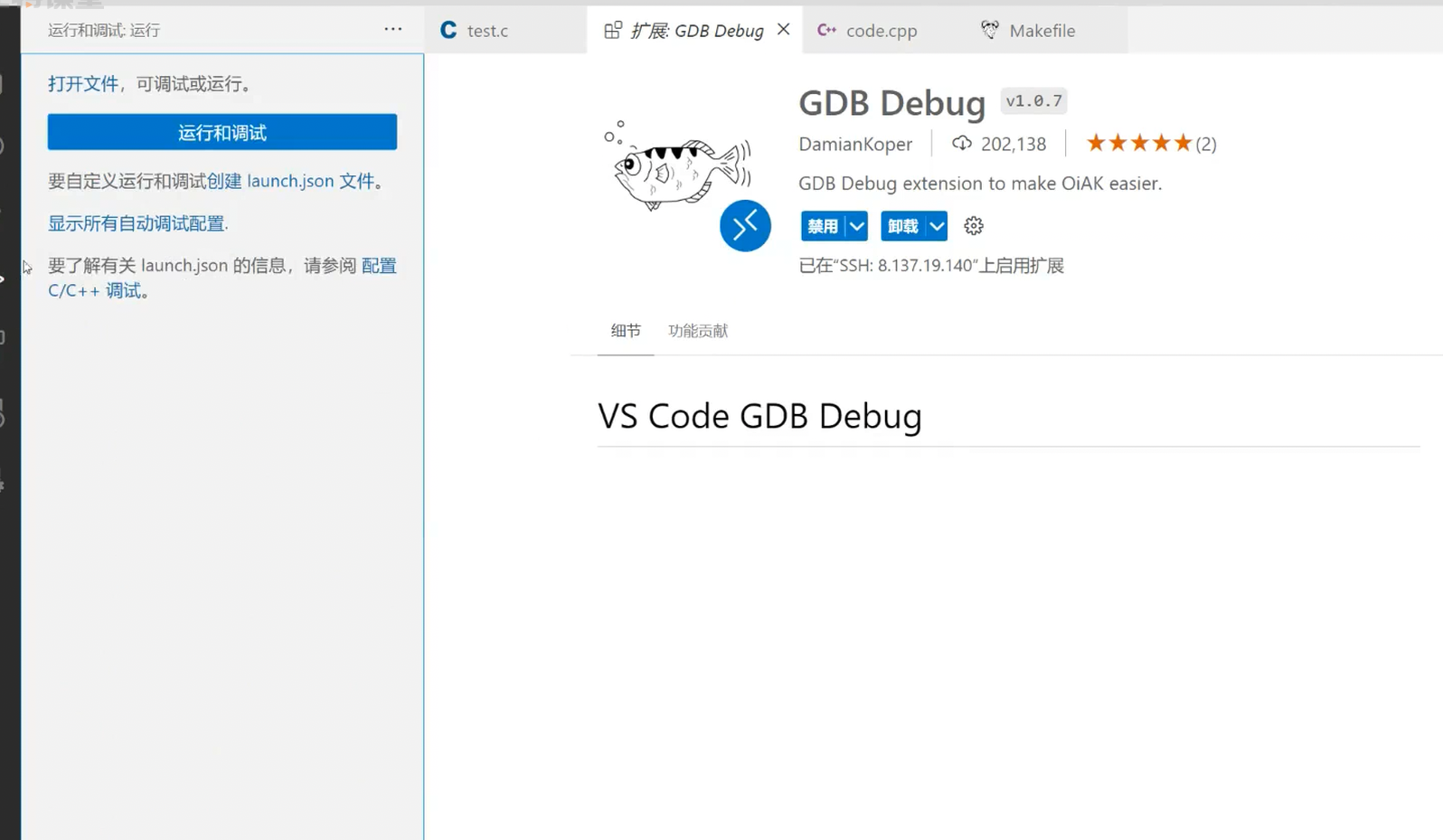Open the Run and Debug more actions menu

392,30
